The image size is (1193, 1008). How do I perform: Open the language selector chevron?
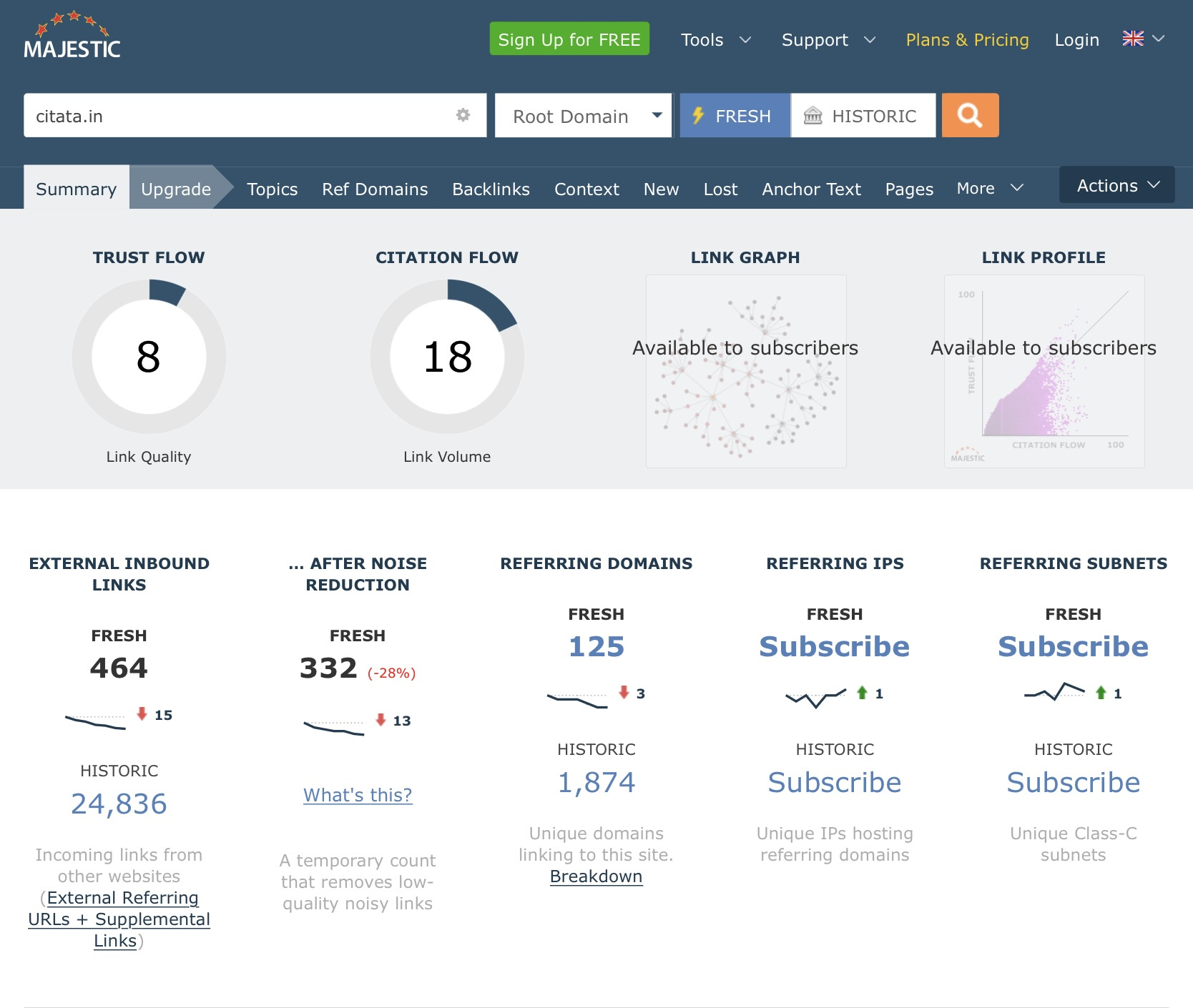(1159, 39)
